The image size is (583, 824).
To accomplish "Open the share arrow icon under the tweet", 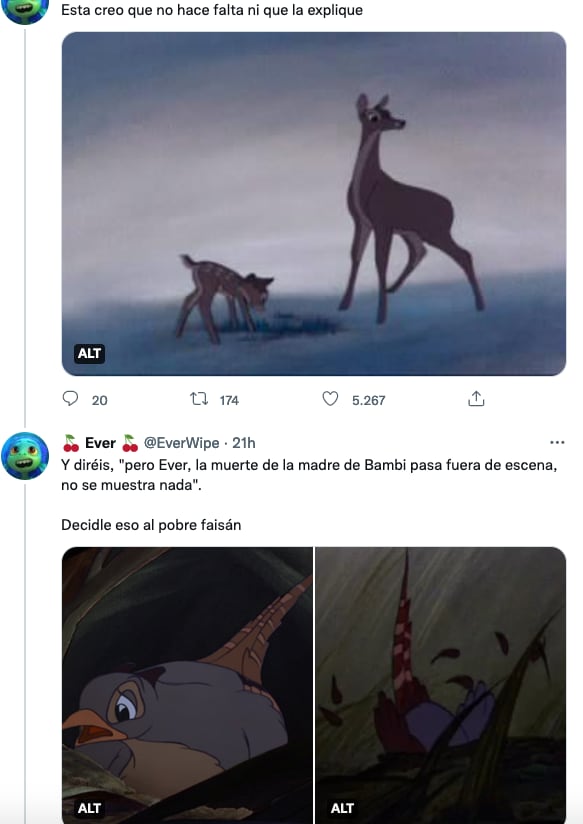I will 475,399.
